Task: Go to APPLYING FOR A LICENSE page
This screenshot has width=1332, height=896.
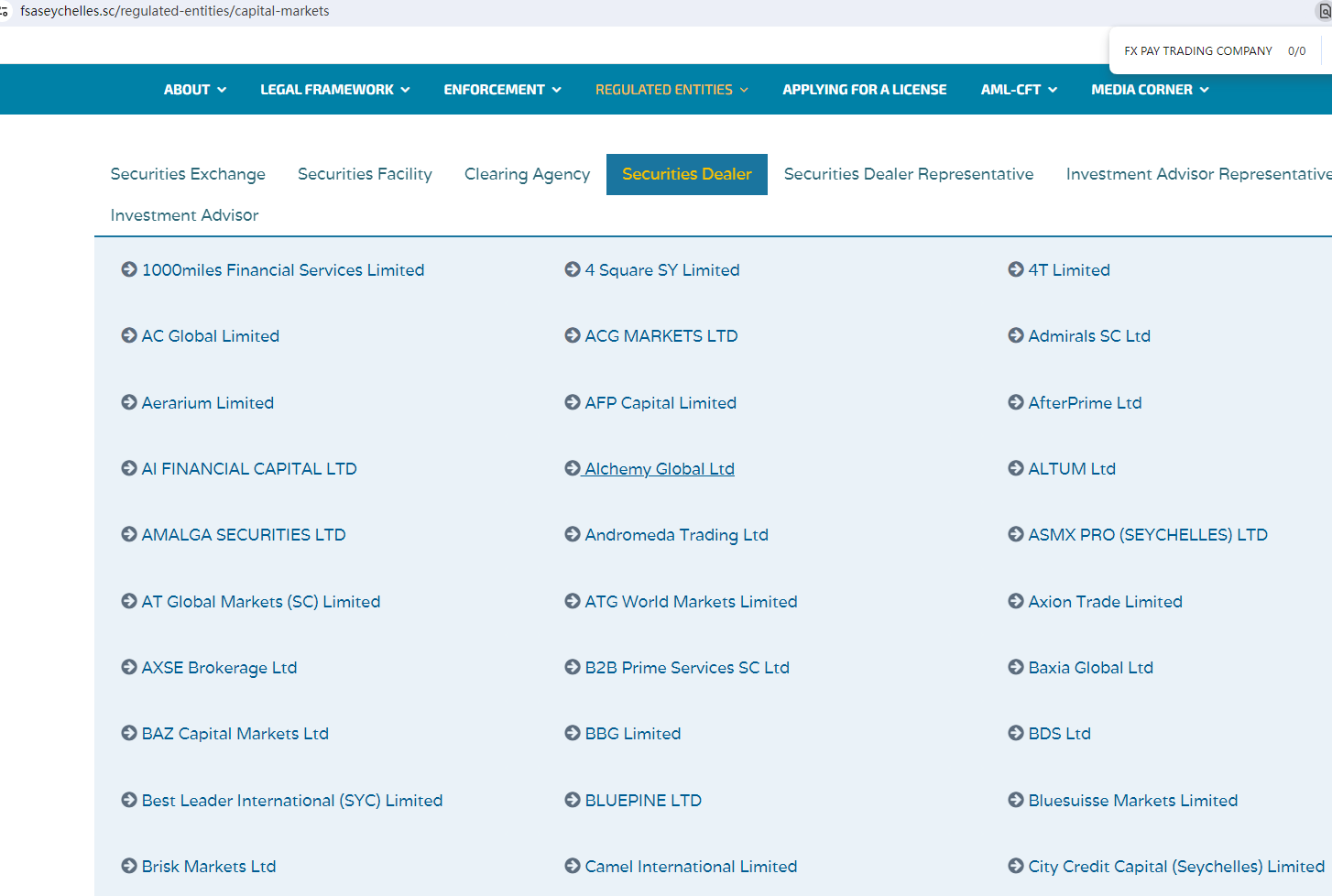Action: (864, 90)
